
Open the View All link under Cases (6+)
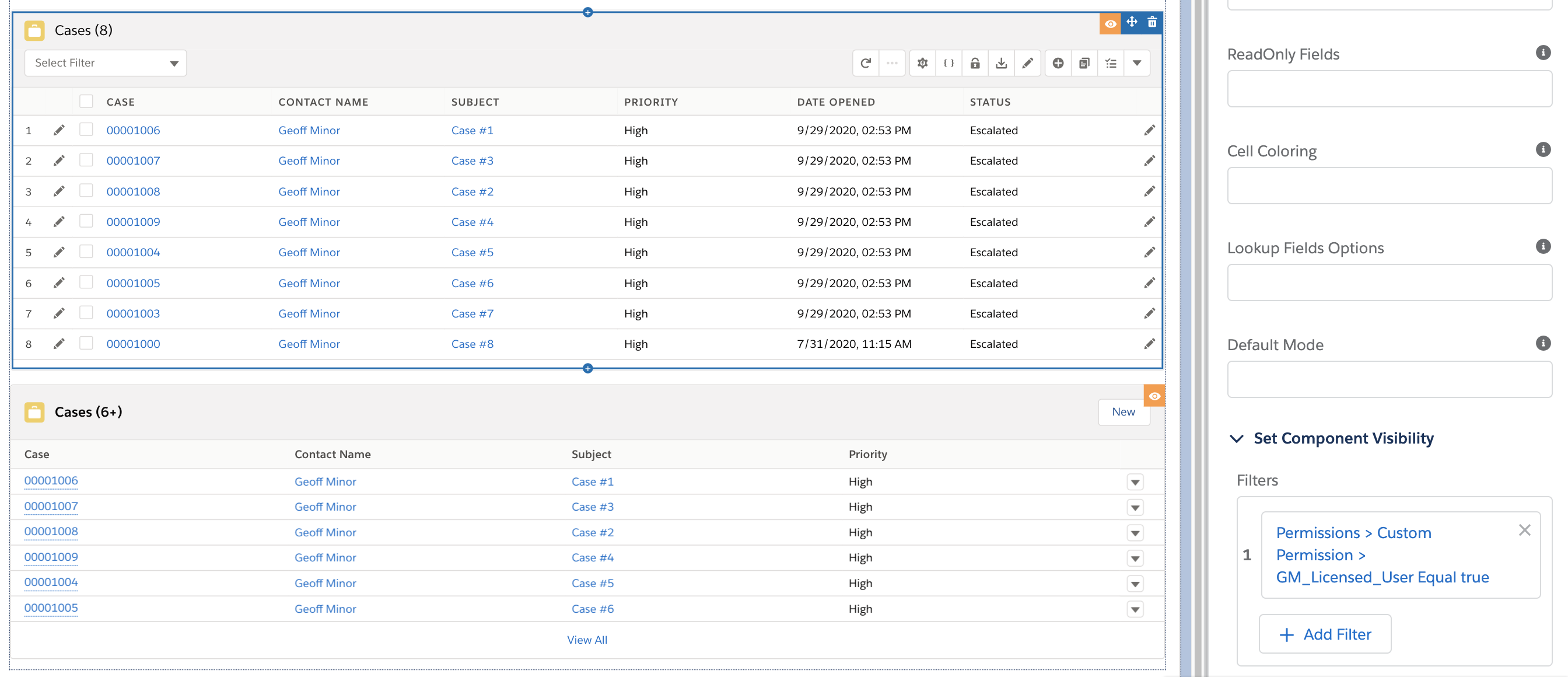[x=587, y=640]
